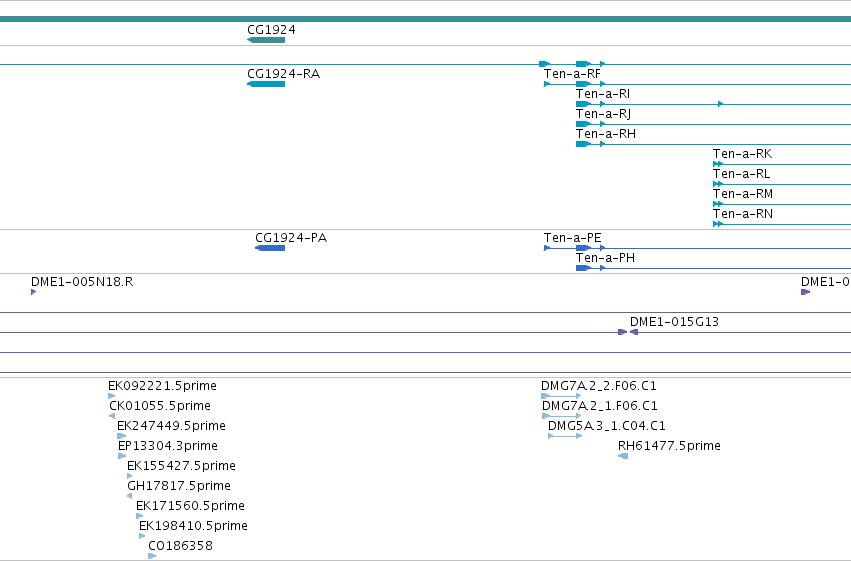Click the EP13304.3prime arrow glyph
Viewport: 851px width, 561px height.
(x=122, y=456)
